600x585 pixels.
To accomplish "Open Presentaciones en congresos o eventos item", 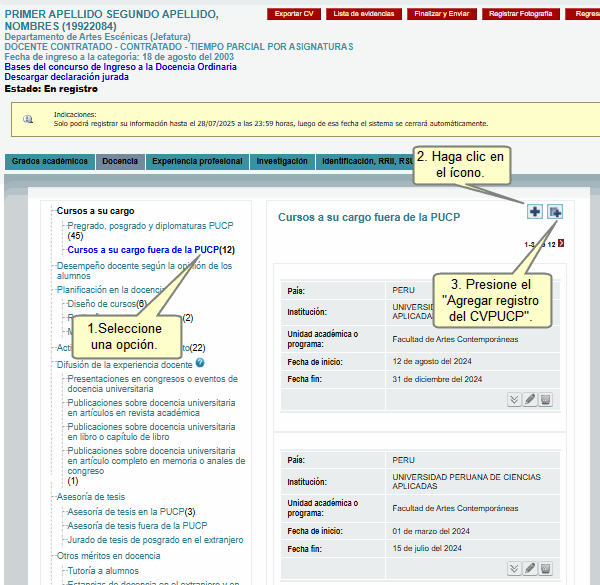I will [153, 383].
